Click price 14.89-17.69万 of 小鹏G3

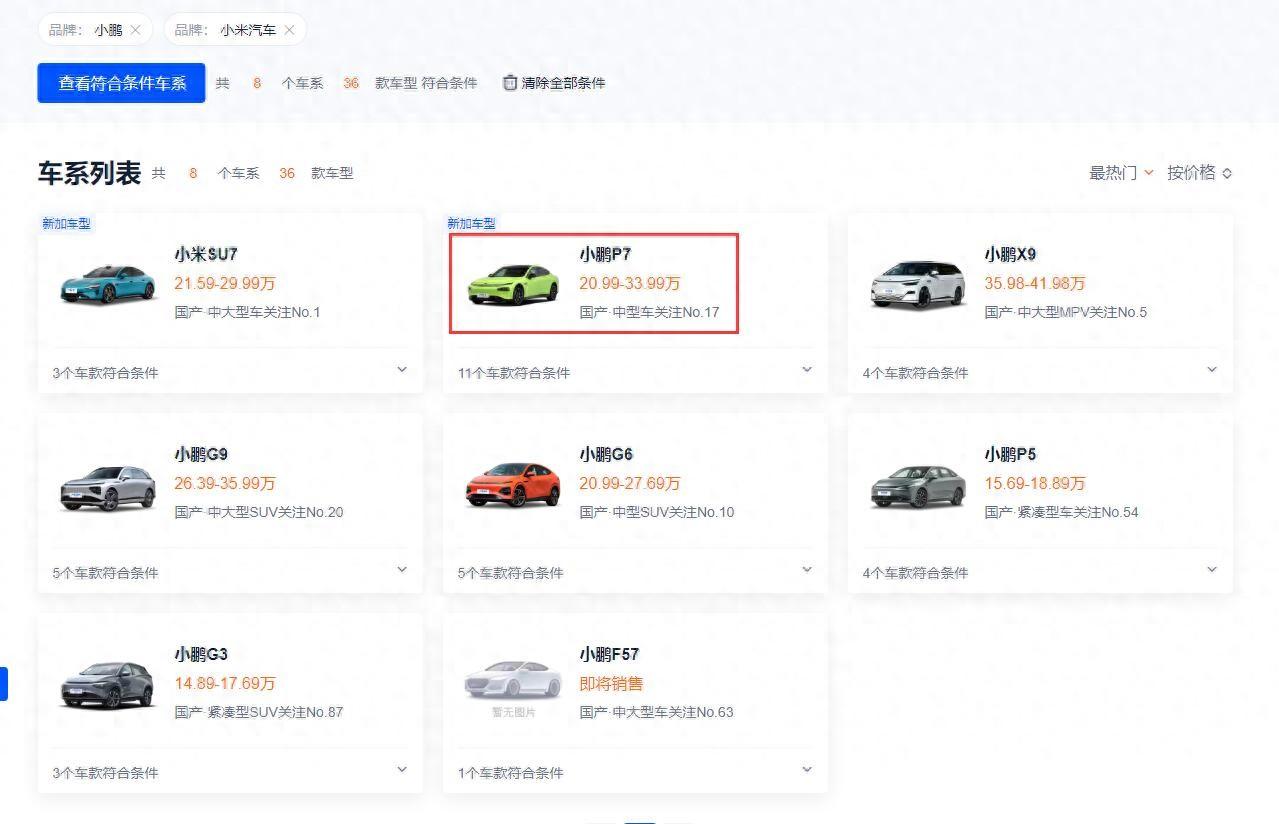click(x=225, y=683)
